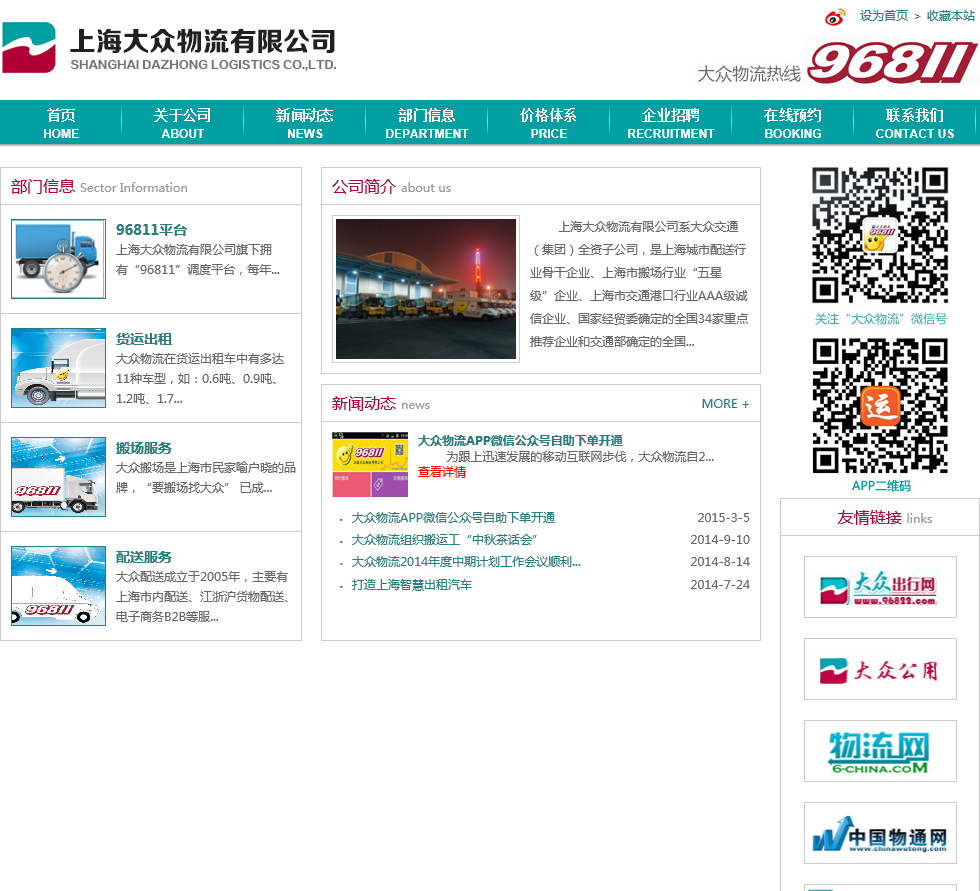
Task: Open 企业招聘 RECRUITMENT menu item
Action: pyautogui.click(x=671, y=123)
